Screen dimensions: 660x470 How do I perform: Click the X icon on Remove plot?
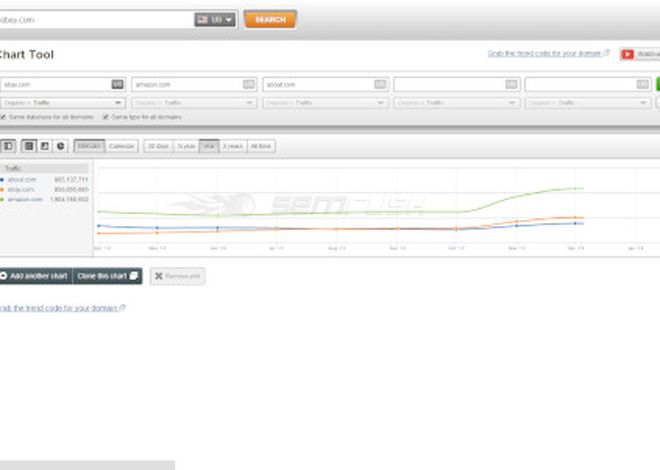(158, 276)
